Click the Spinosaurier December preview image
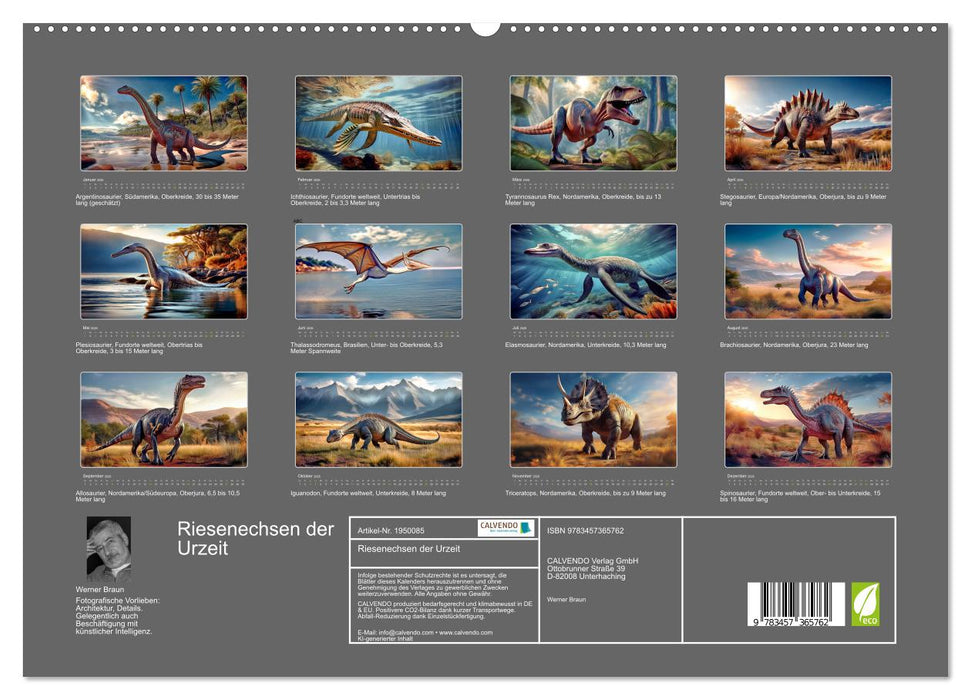The width and height of the screenshot is (971, 700). (x=810, y=420)
